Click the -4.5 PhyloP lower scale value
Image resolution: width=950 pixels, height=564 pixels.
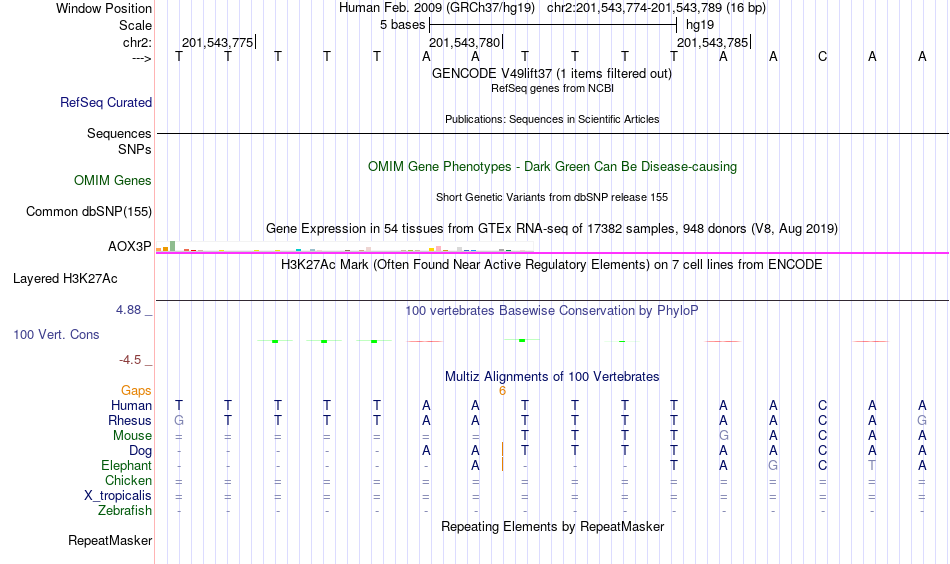130,360
